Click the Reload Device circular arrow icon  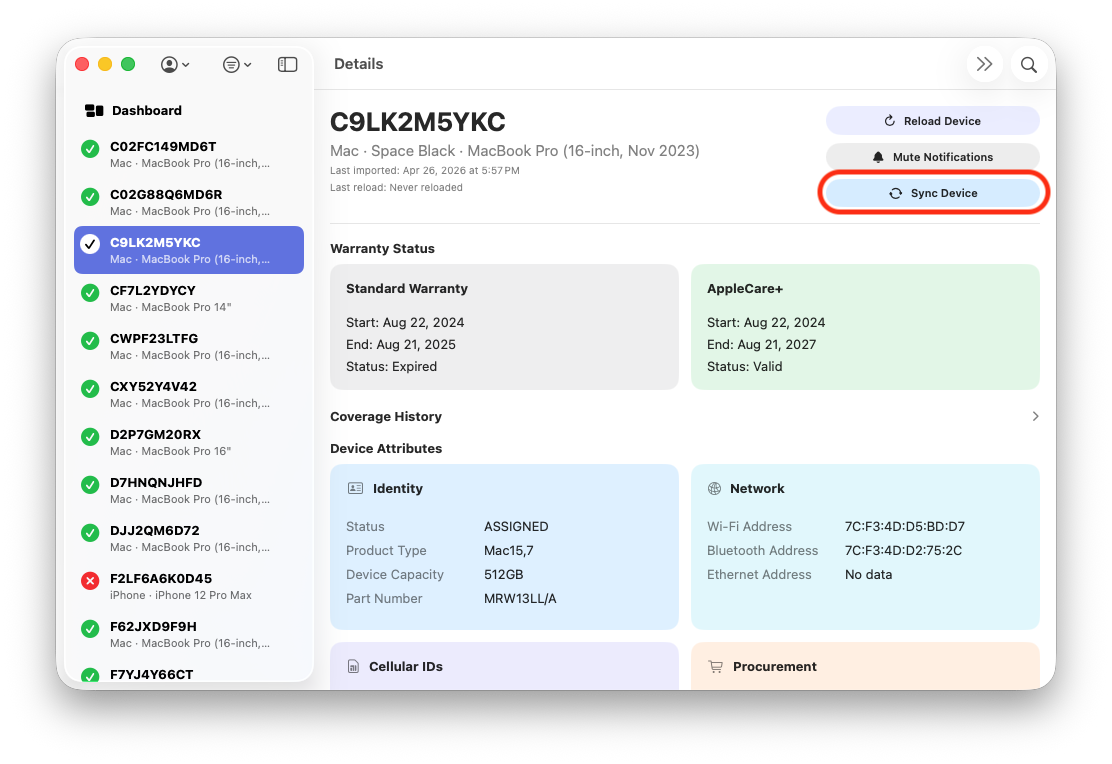889,121
